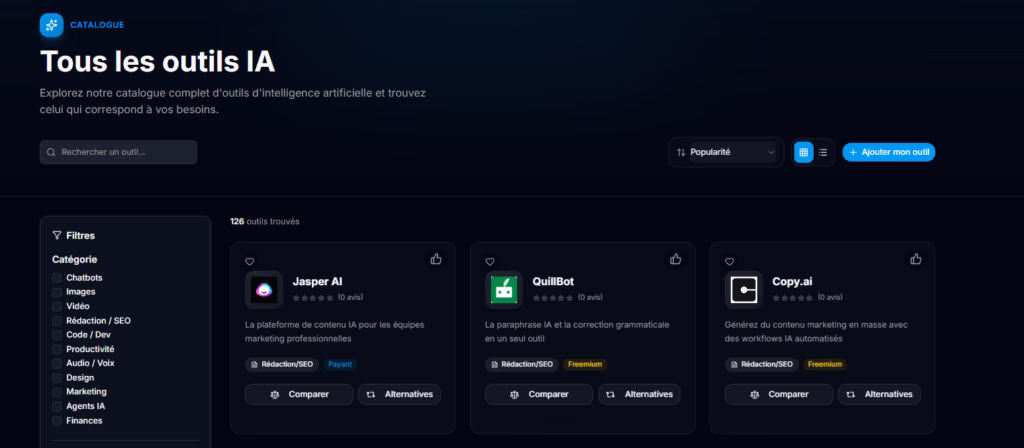Click QuillBot's Rédaction/SEO tag
The height and width of the screenshot is (448, 1024).
(522, 364)
